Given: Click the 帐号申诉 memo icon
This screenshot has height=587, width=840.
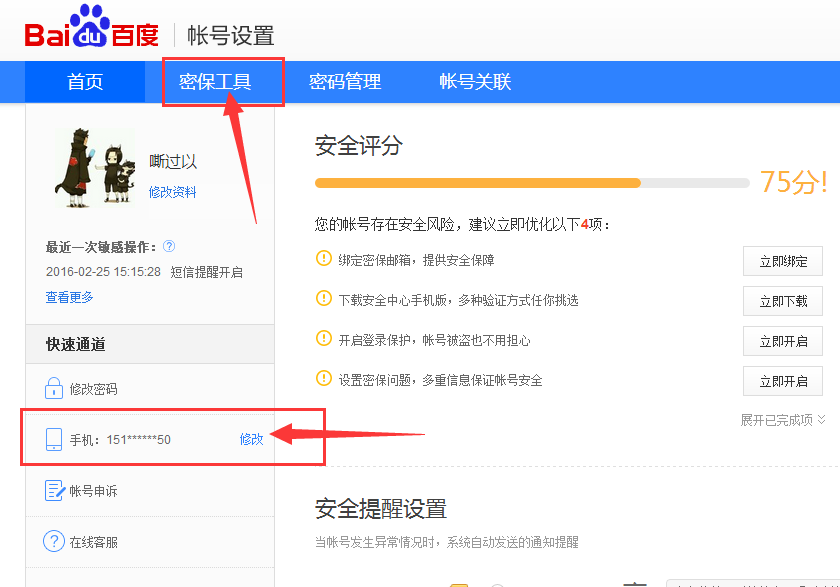Looking at the screenshot, I should tap(54, 490).
